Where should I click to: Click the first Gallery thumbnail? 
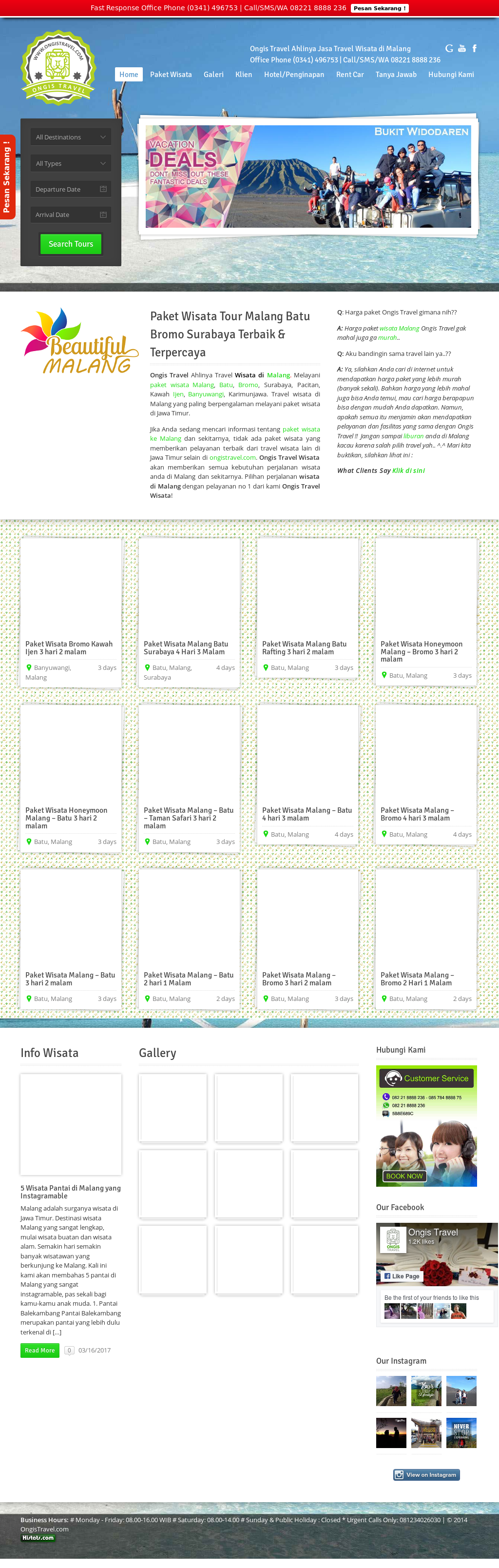click(173, 1107)
